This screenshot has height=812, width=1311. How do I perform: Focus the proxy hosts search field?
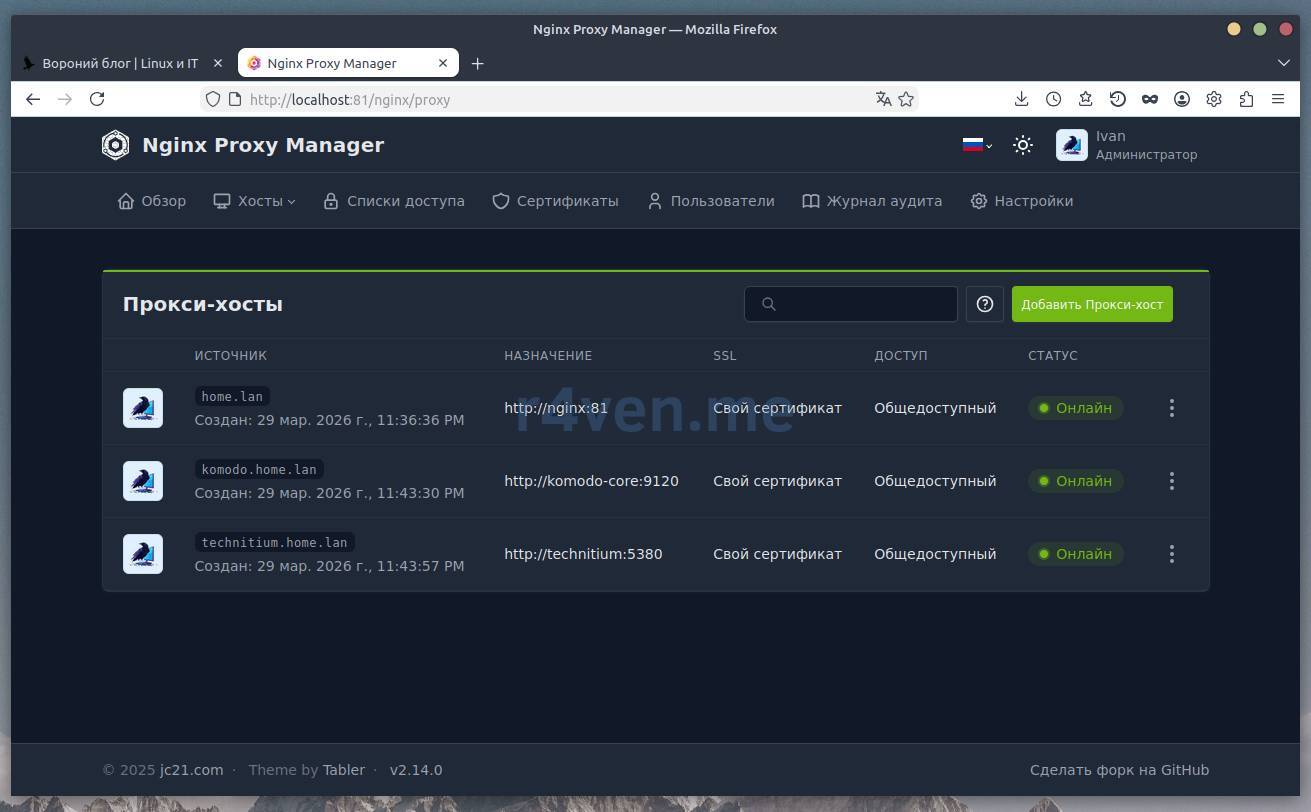pyautogui.click(x=862, y=304)
